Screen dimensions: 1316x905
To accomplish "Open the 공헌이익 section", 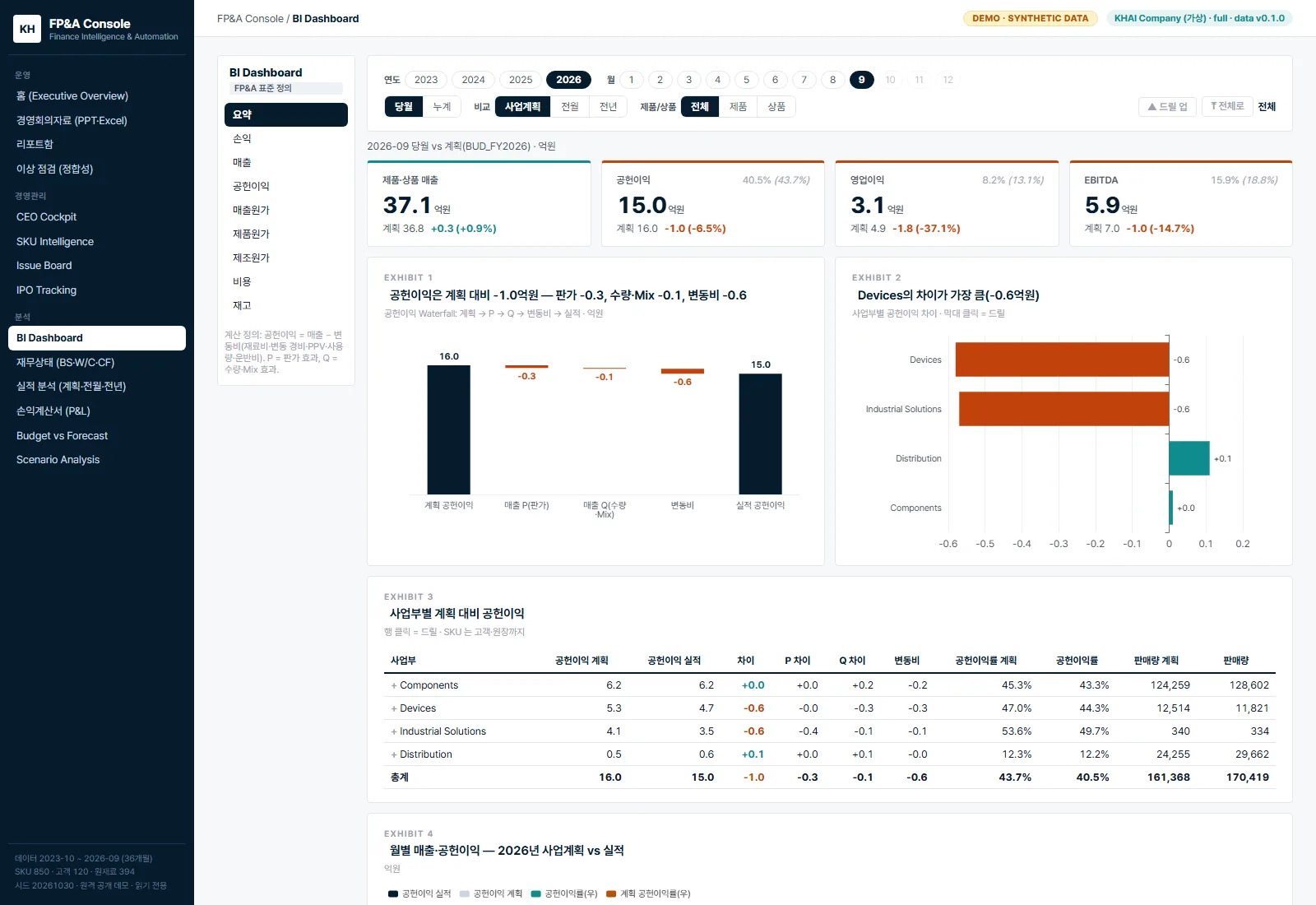I will coord(286,187).
